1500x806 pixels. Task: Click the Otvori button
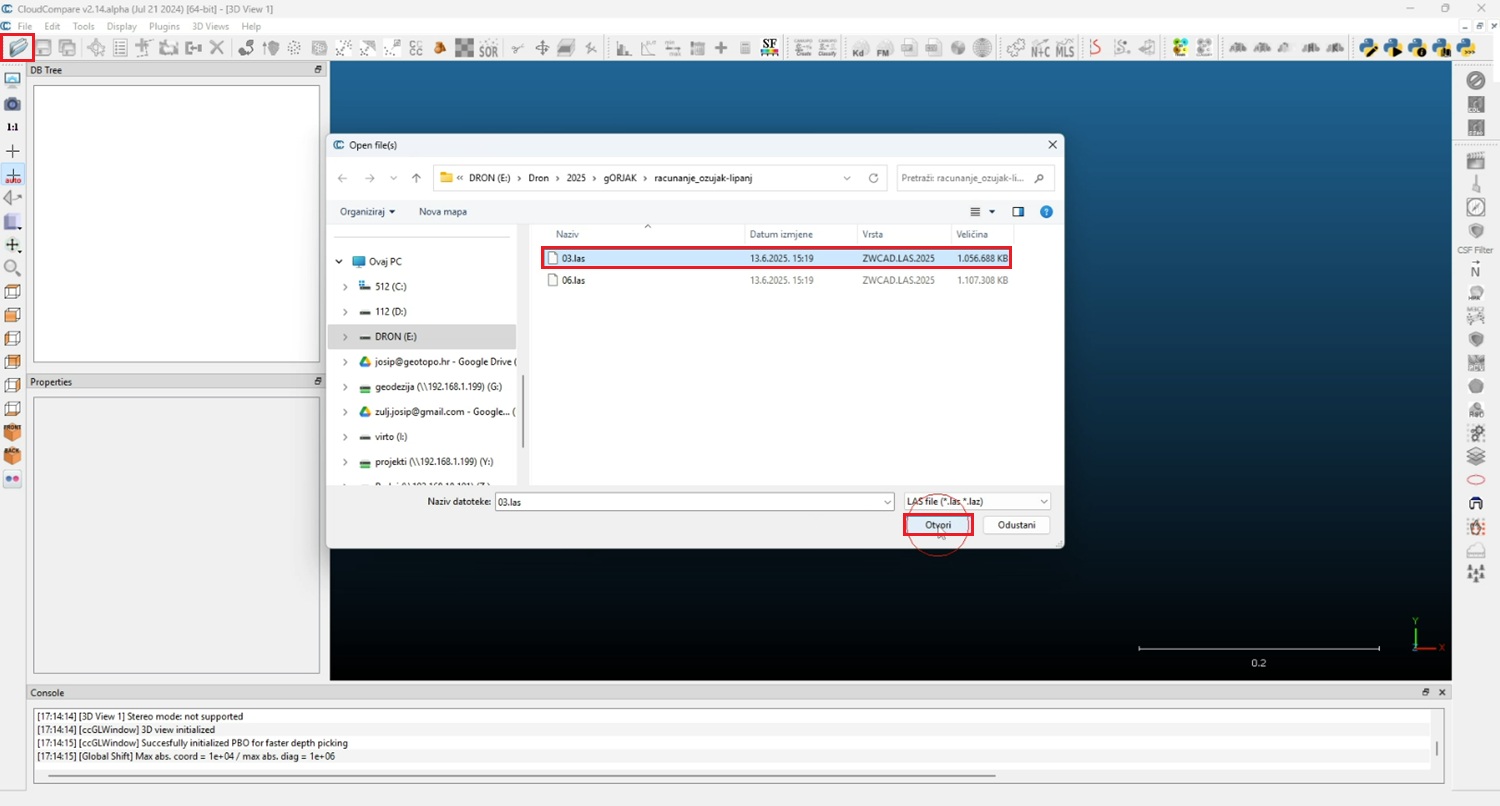click(938, 525)
